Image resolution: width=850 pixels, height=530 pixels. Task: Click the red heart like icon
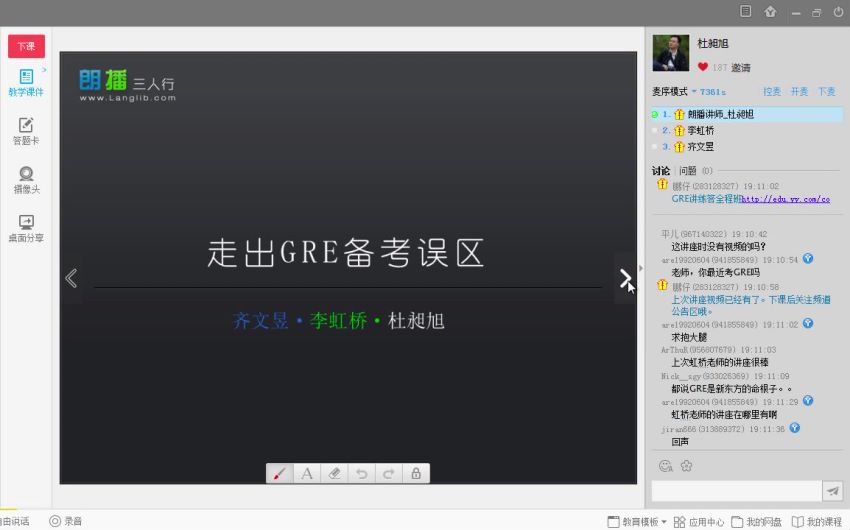tap(703, 67)
